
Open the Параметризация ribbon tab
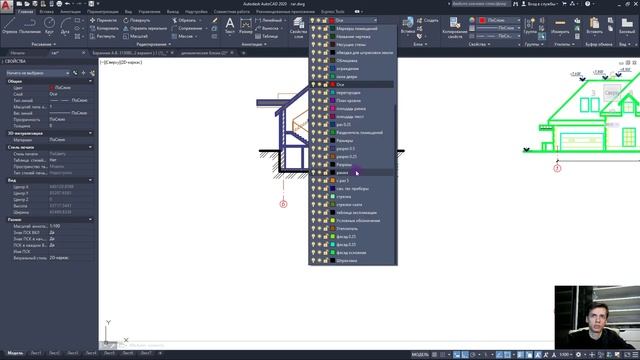[x=102, y=11]
